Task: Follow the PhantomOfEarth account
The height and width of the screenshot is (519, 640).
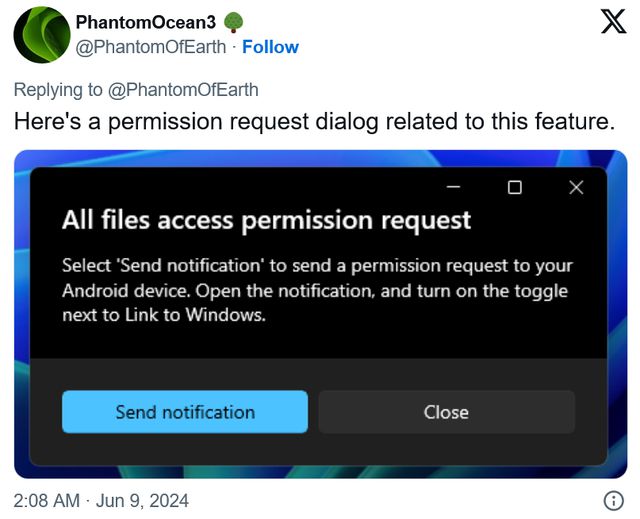Action: pos(270,47)
